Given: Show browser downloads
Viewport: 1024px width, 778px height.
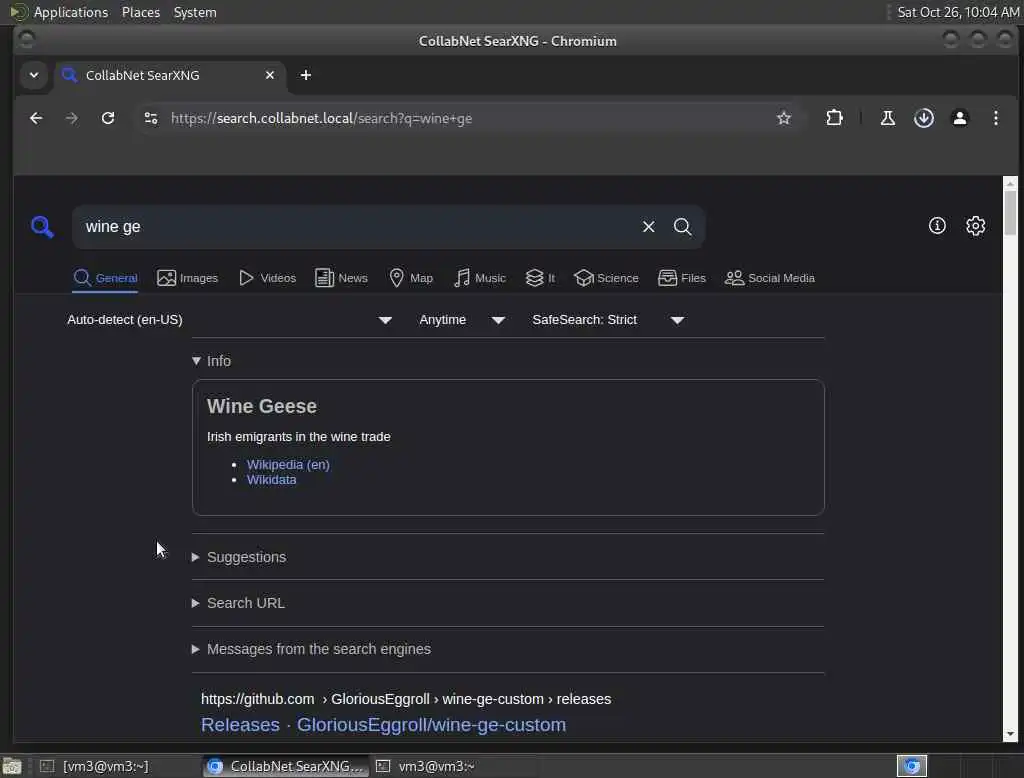Looking at the screenshot, I should point(923,118).
